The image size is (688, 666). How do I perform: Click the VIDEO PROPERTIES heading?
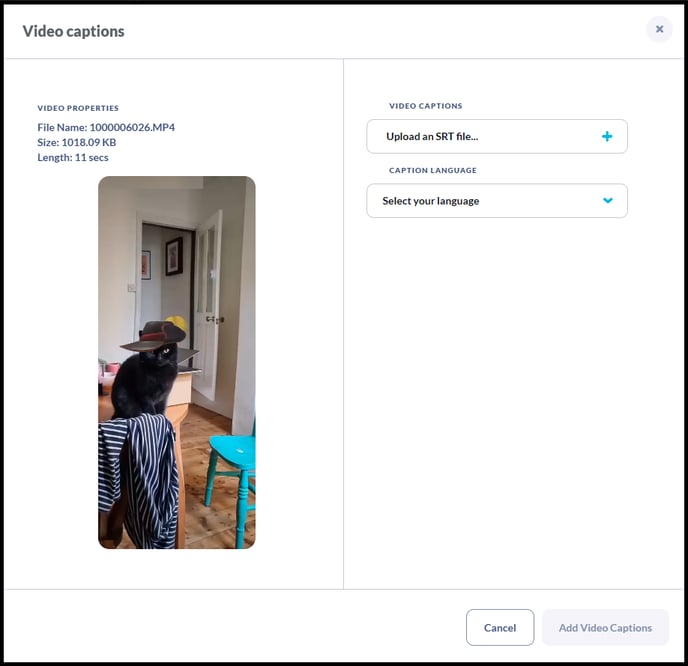pos(78,108)
